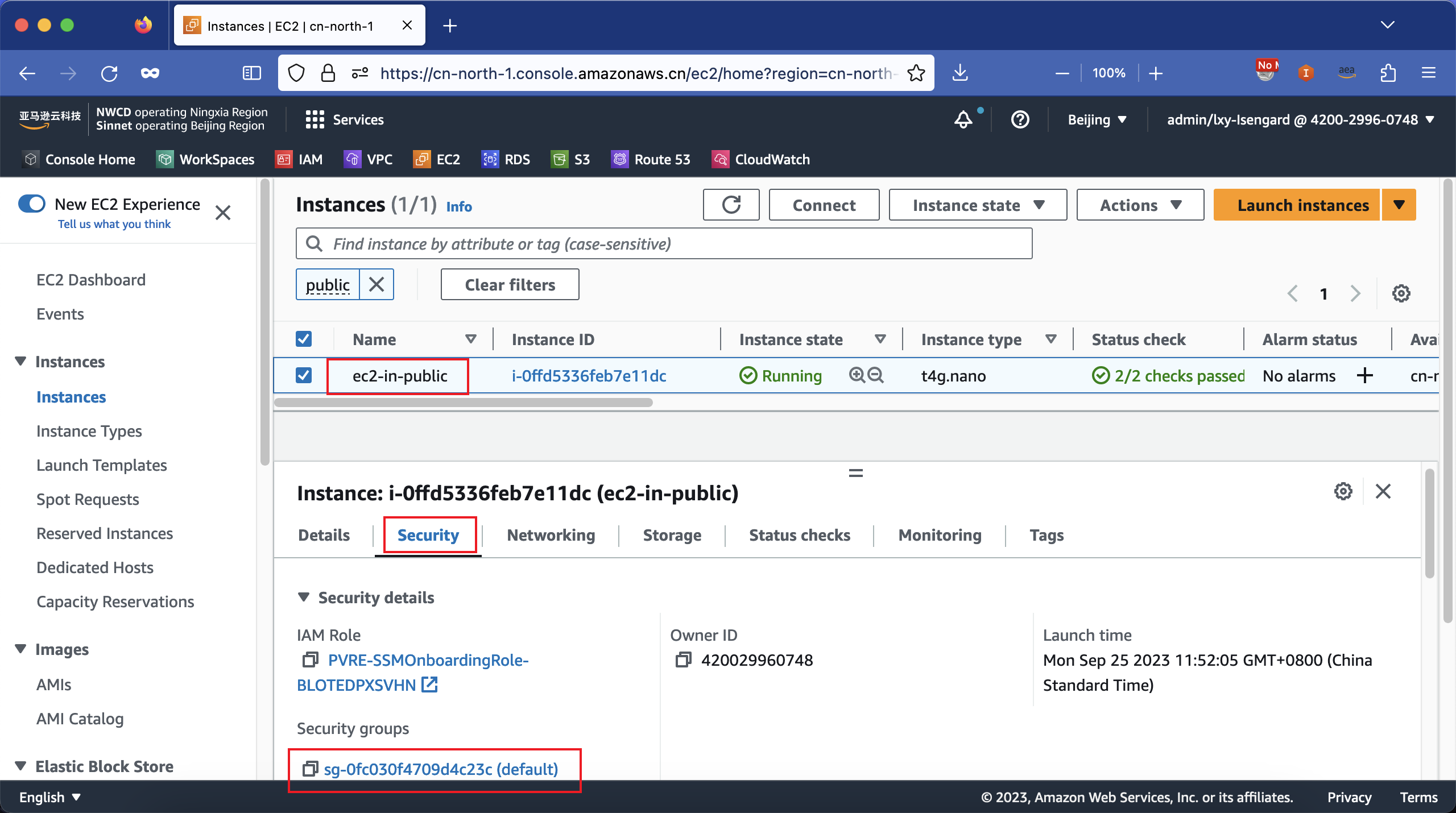Screen dimensions: 1456x813
Task: Open the PVRE-SSMOnboardingRole IAM link
Action: coord(413,673)
